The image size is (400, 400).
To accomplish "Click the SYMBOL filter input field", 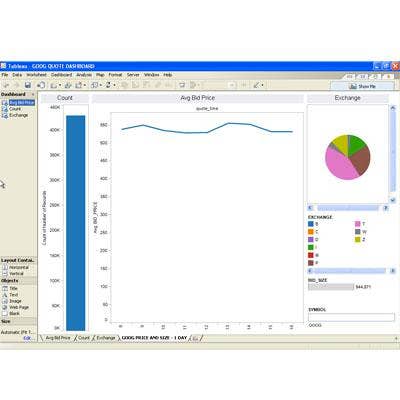I will click(351, 317).
